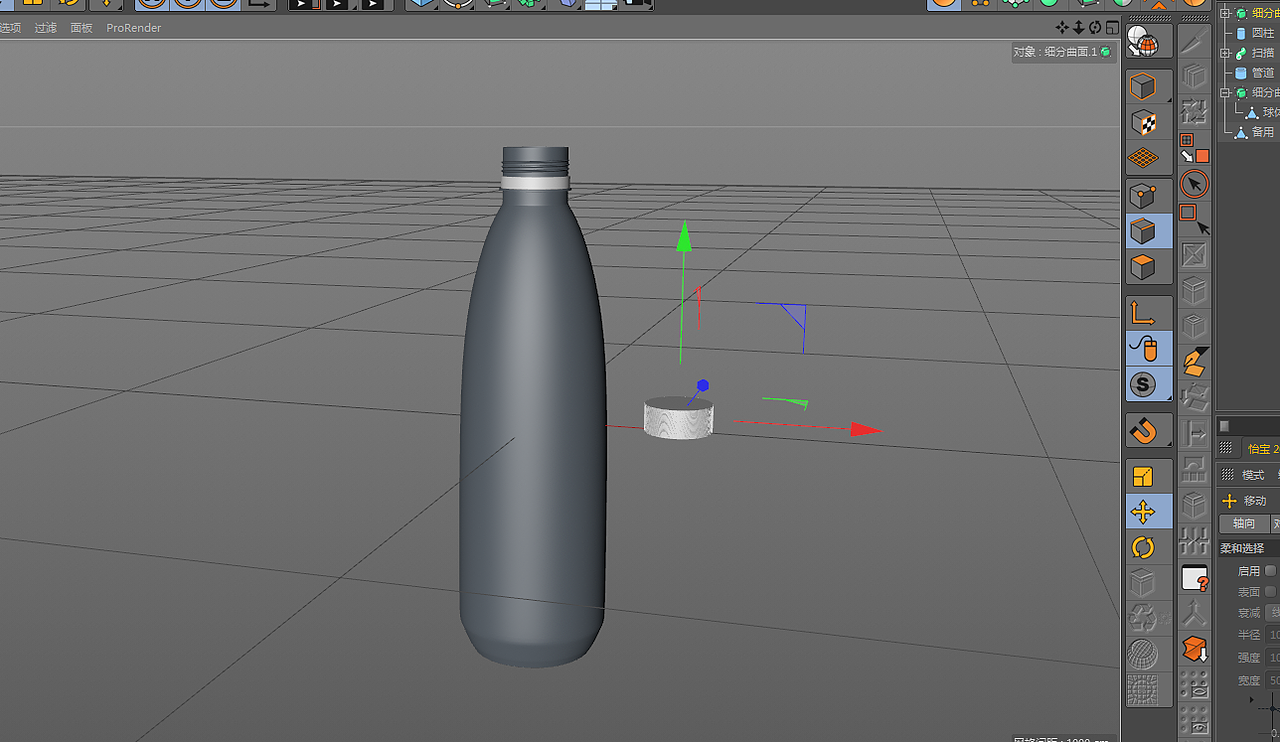Activate the Workplane orange grid icon
1280x742 pixels.
point(1143,158)
